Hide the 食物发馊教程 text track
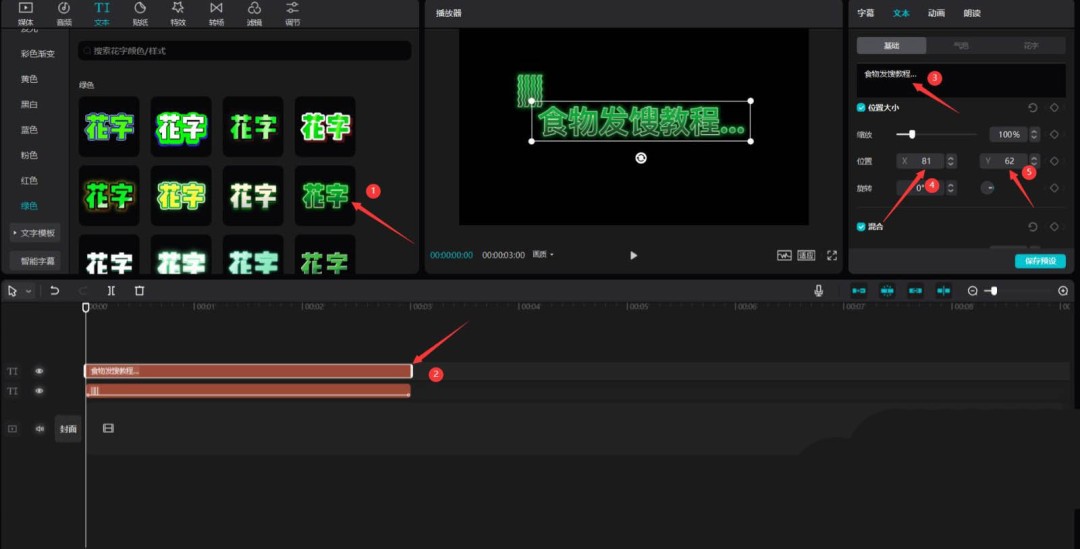 pos(39,371)
